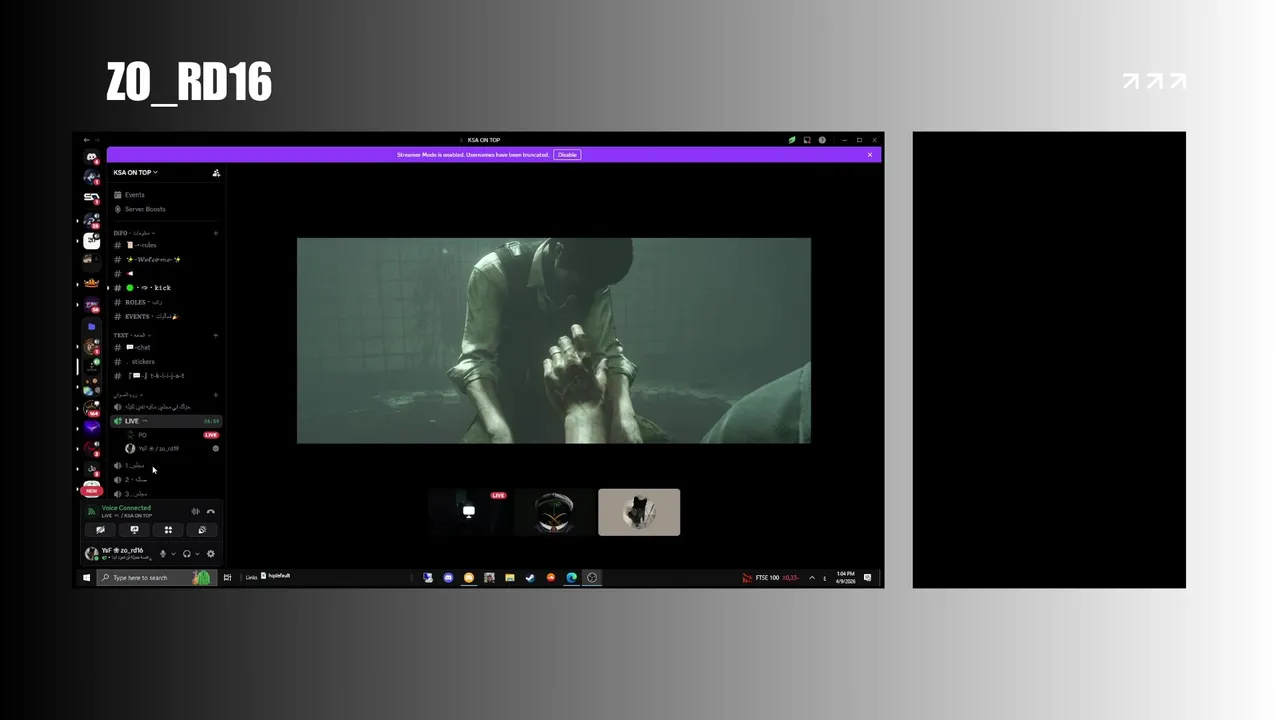The height and width of the screenshot is (720, 1280).
Task: Deafen with the headphones button
Action: coord(186,554)
